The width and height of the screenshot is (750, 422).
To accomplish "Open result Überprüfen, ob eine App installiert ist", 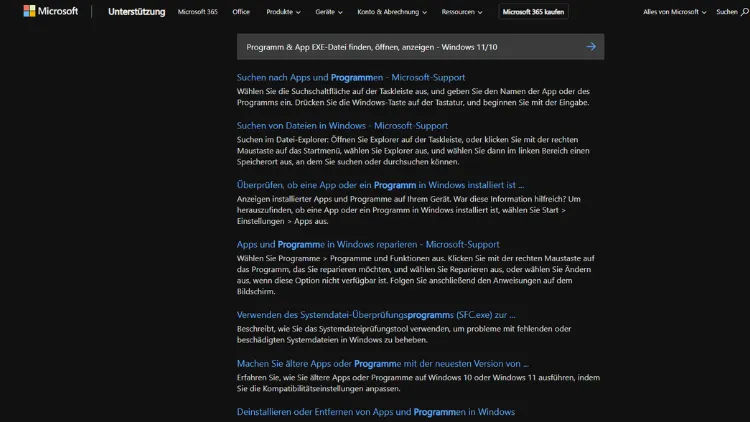I will [380, 185].
